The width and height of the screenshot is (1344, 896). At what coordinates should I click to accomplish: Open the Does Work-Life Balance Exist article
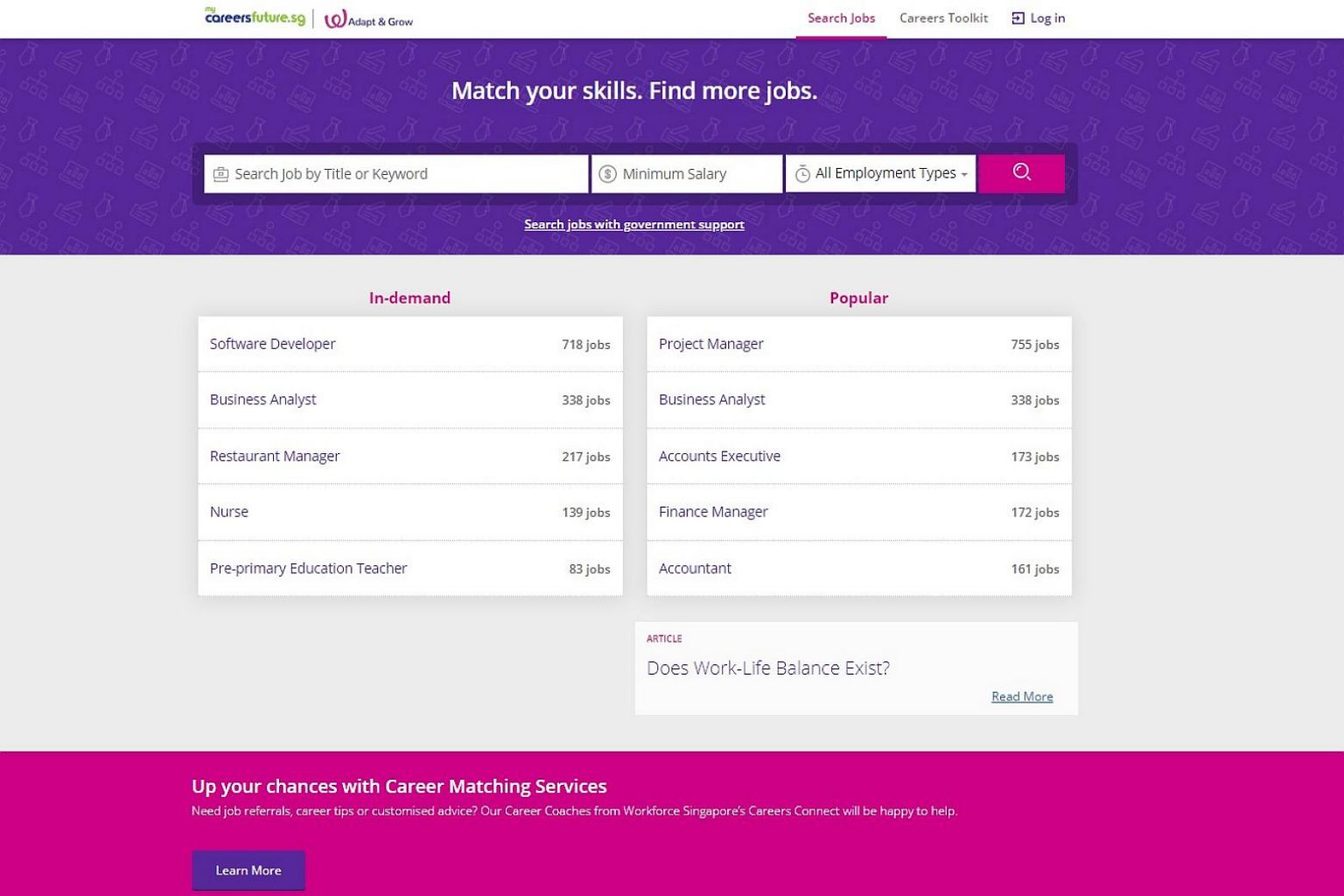click(x=767, y=668)
